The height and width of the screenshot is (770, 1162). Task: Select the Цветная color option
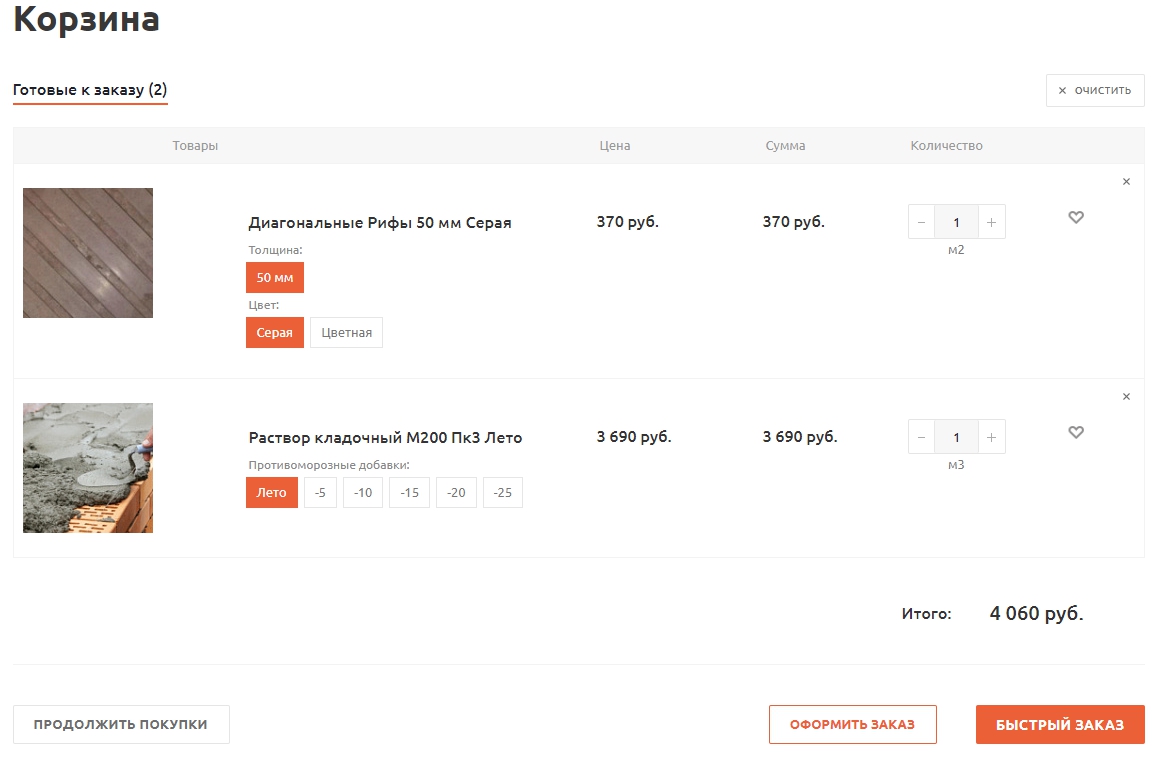pyautogui.click(x=346, y=333)
